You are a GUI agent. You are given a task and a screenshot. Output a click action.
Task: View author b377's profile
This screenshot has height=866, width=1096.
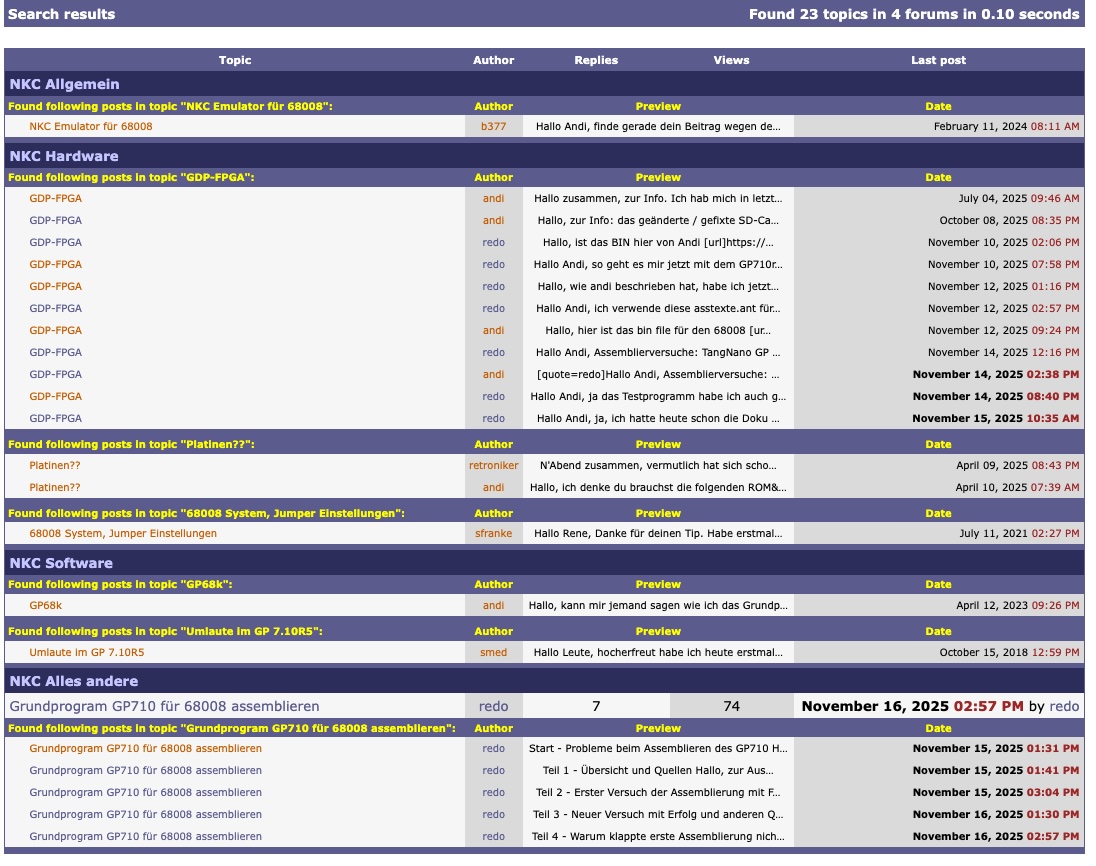point(493,127)
